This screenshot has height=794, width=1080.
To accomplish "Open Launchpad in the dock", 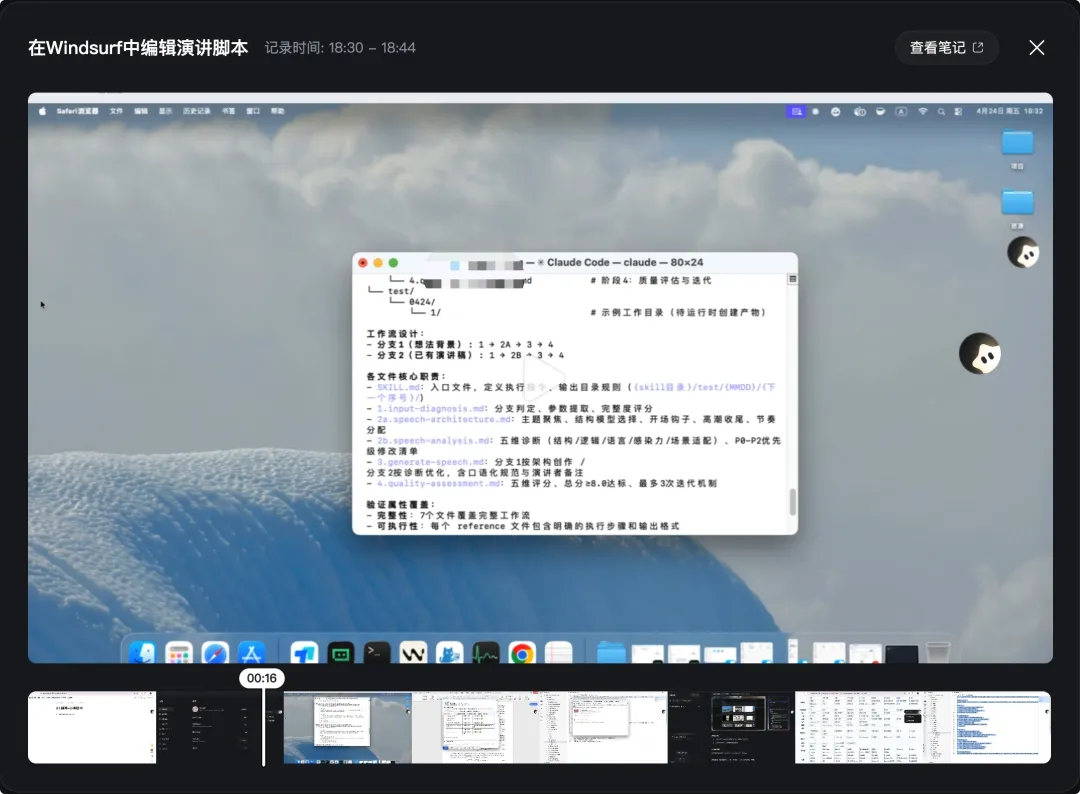I will pos(179,653).
